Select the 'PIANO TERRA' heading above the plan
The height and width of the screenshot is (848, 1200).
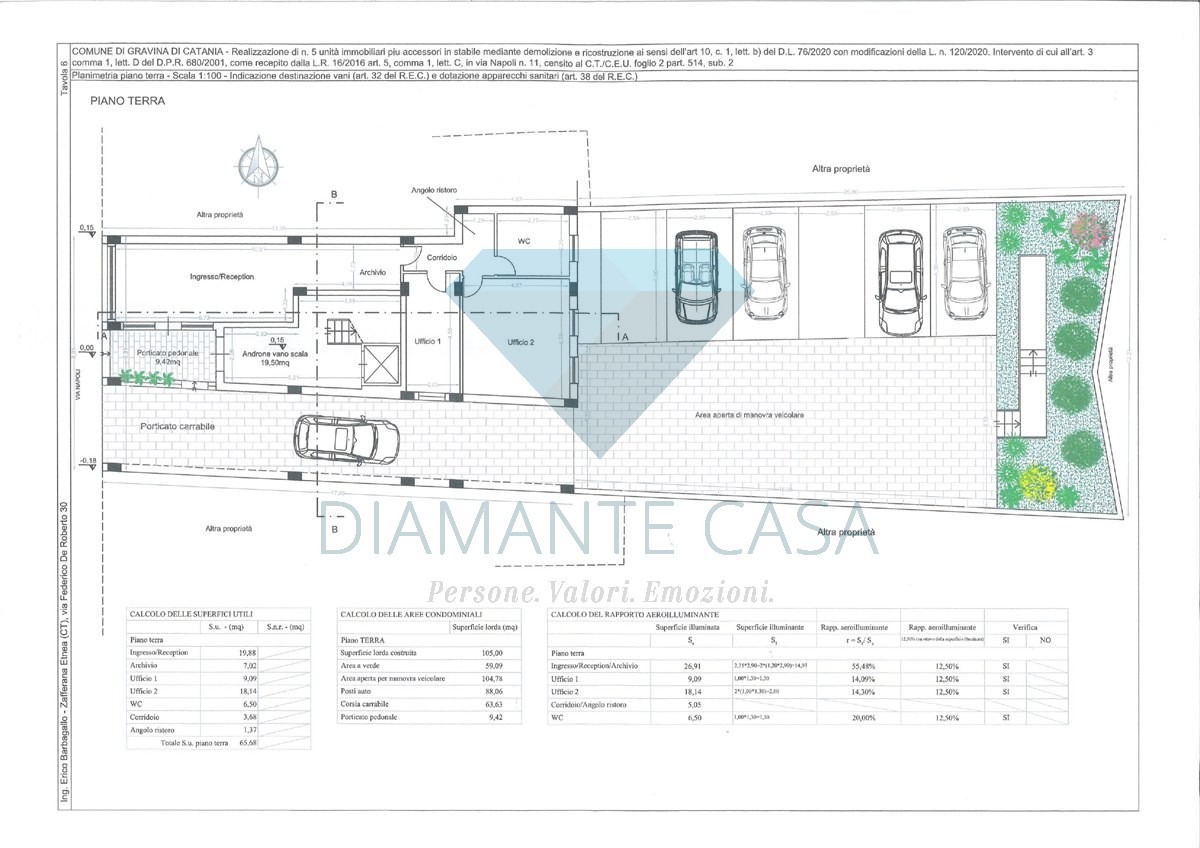(127, 102)
